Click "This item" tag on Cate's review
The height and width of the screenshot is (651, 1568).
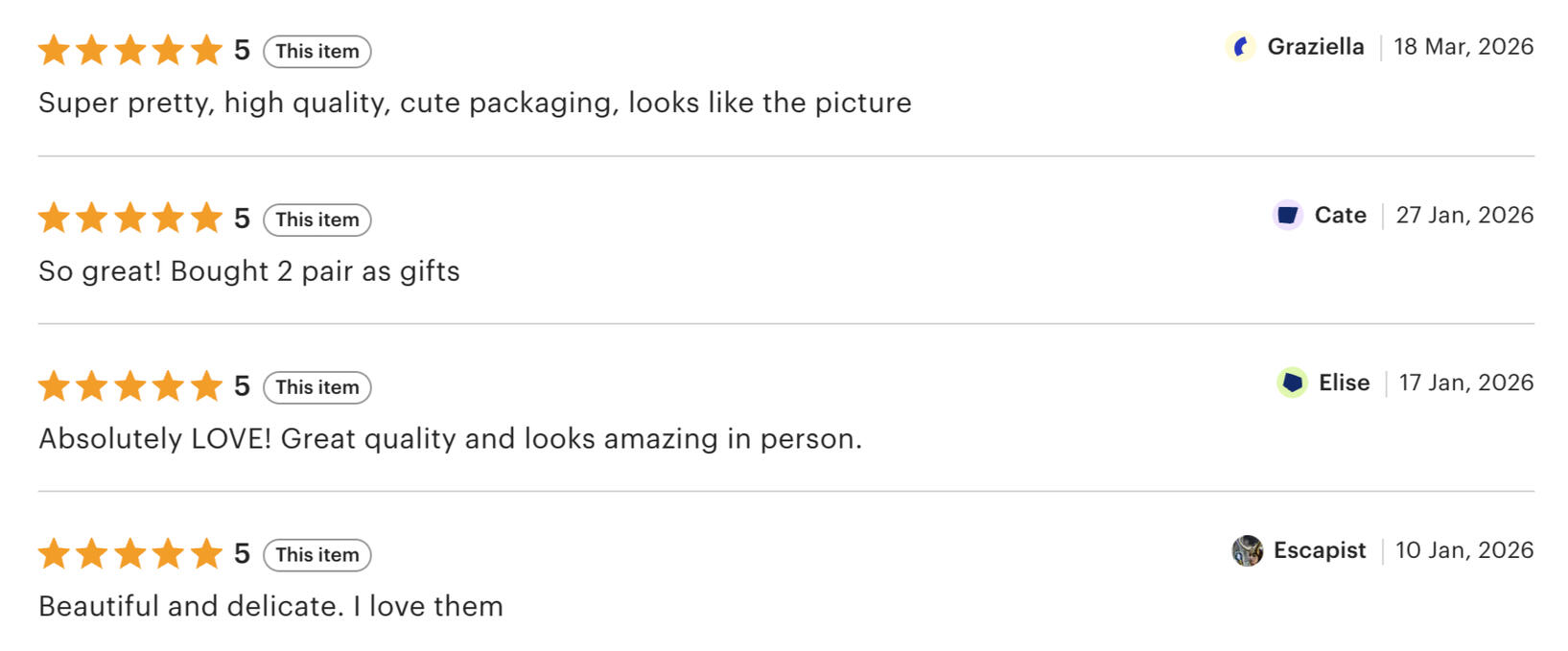point(316,220)
